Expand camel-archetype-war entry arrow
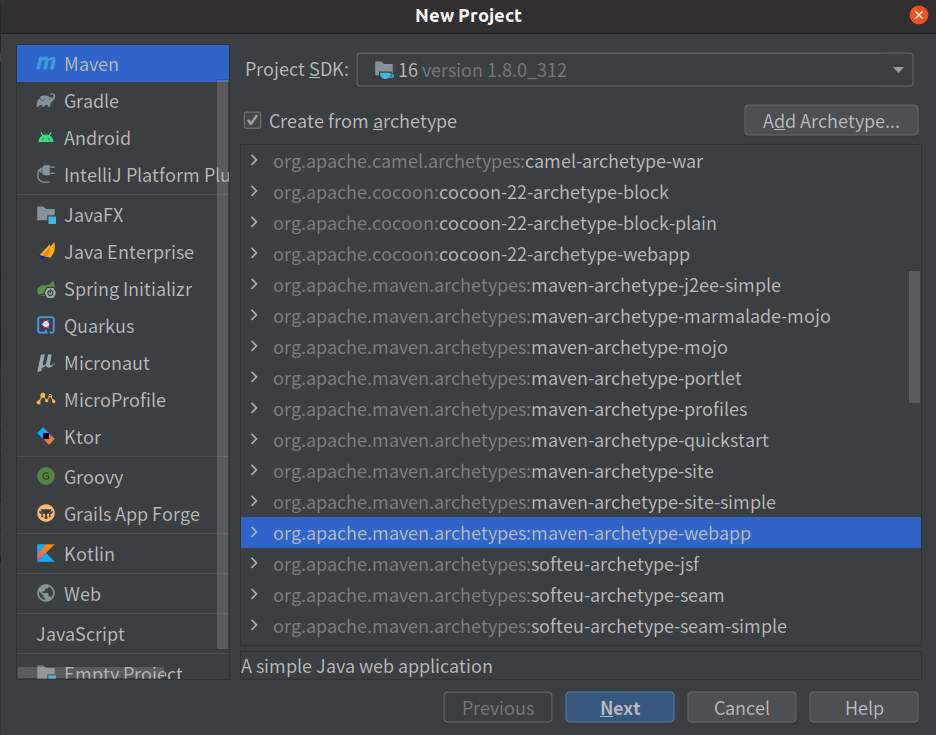 [255, 161]
